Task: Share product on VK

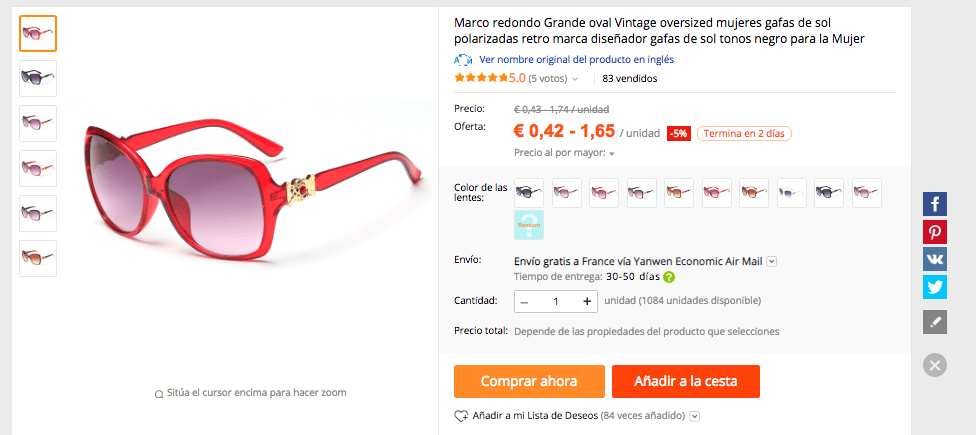Action: pos(934,259)
